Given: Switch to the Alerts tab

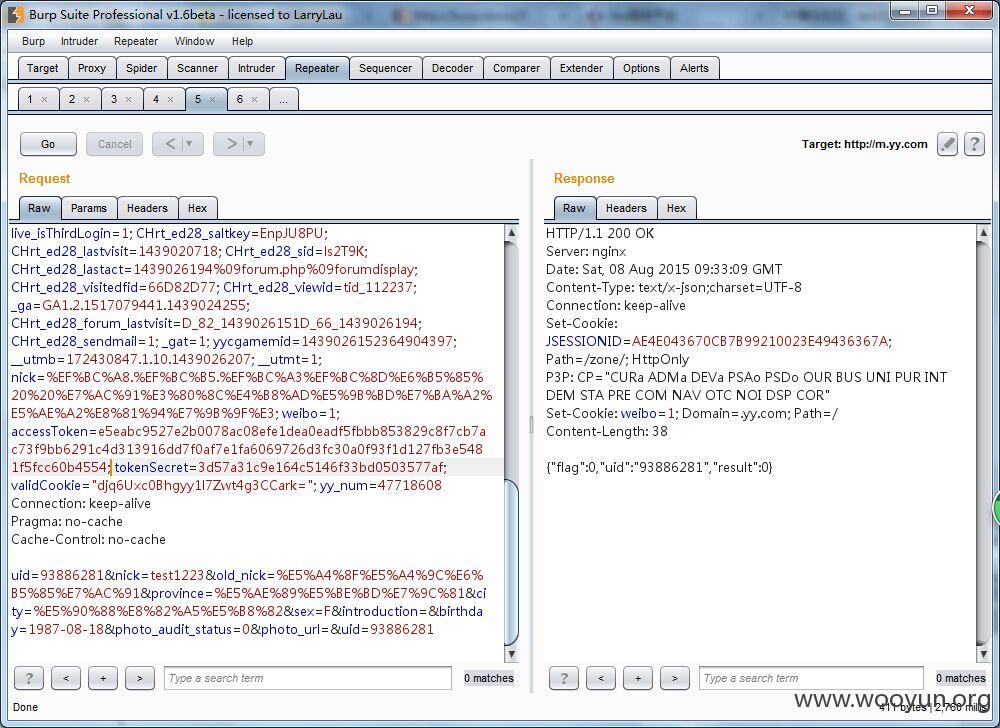Looking at the screenshot, I should [x=695, y=68].
